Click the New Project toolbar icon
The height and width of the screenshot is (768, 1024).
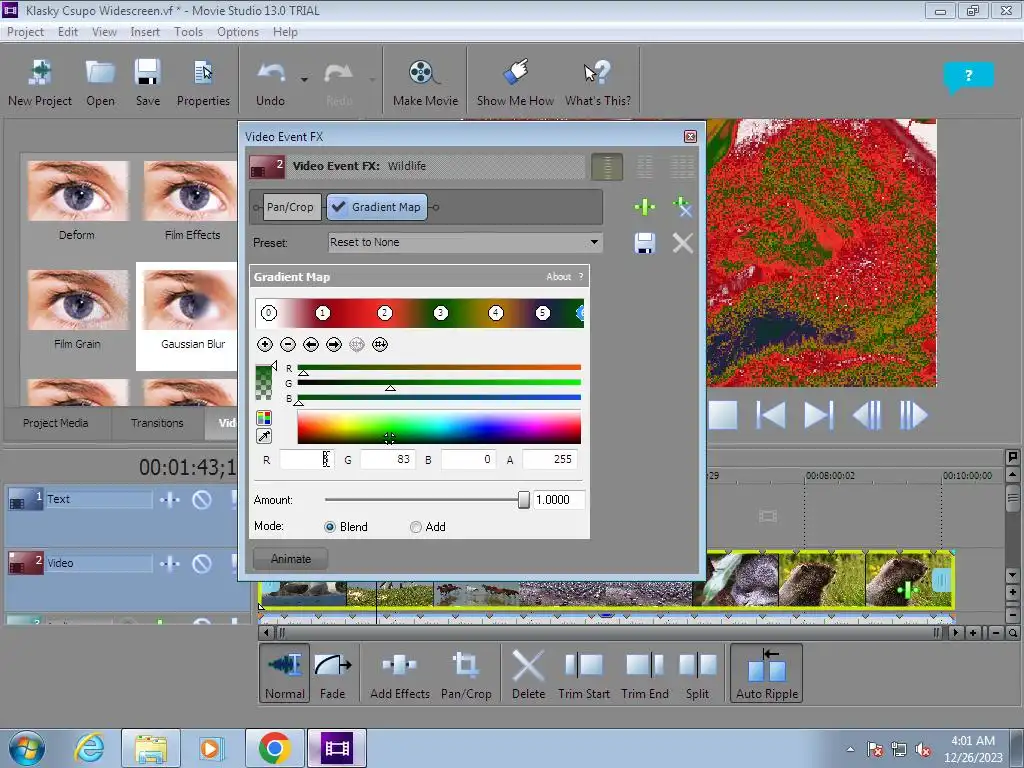click(40, 83)
